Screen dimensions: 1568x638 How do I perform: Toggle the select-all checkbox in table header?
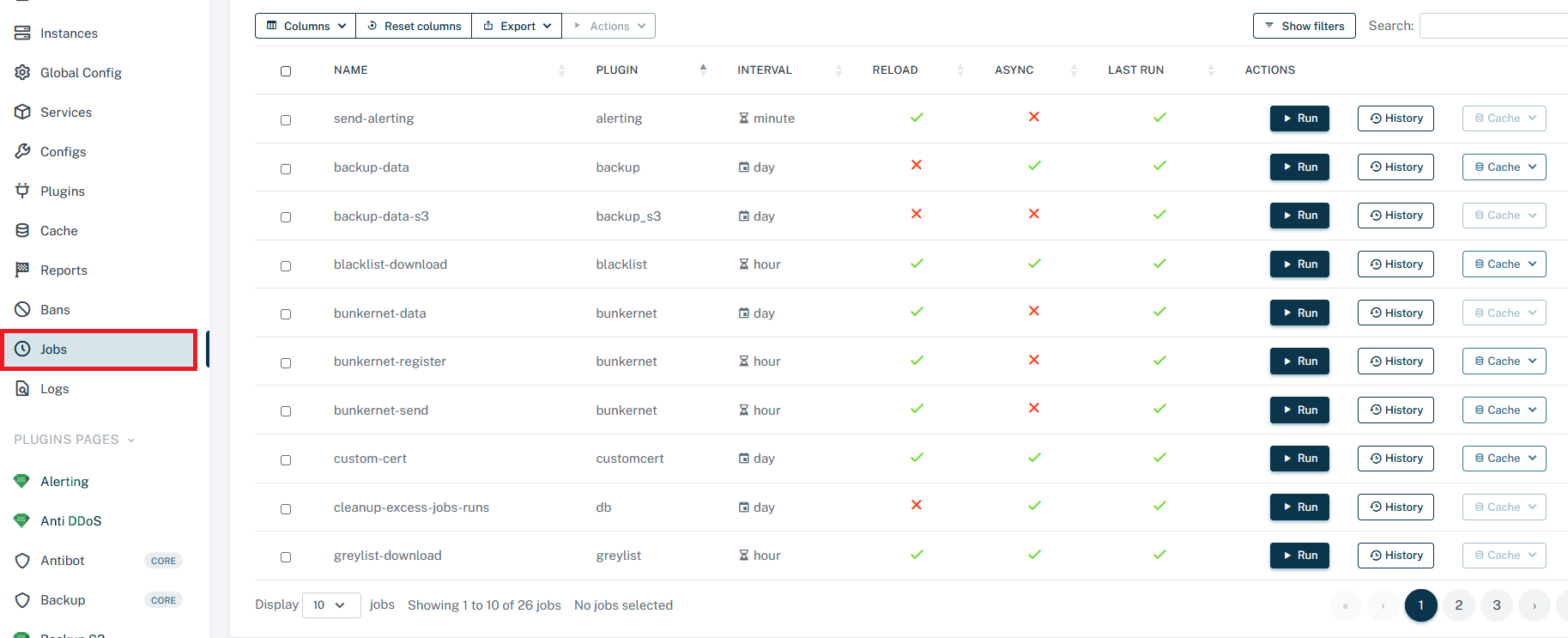286,71
